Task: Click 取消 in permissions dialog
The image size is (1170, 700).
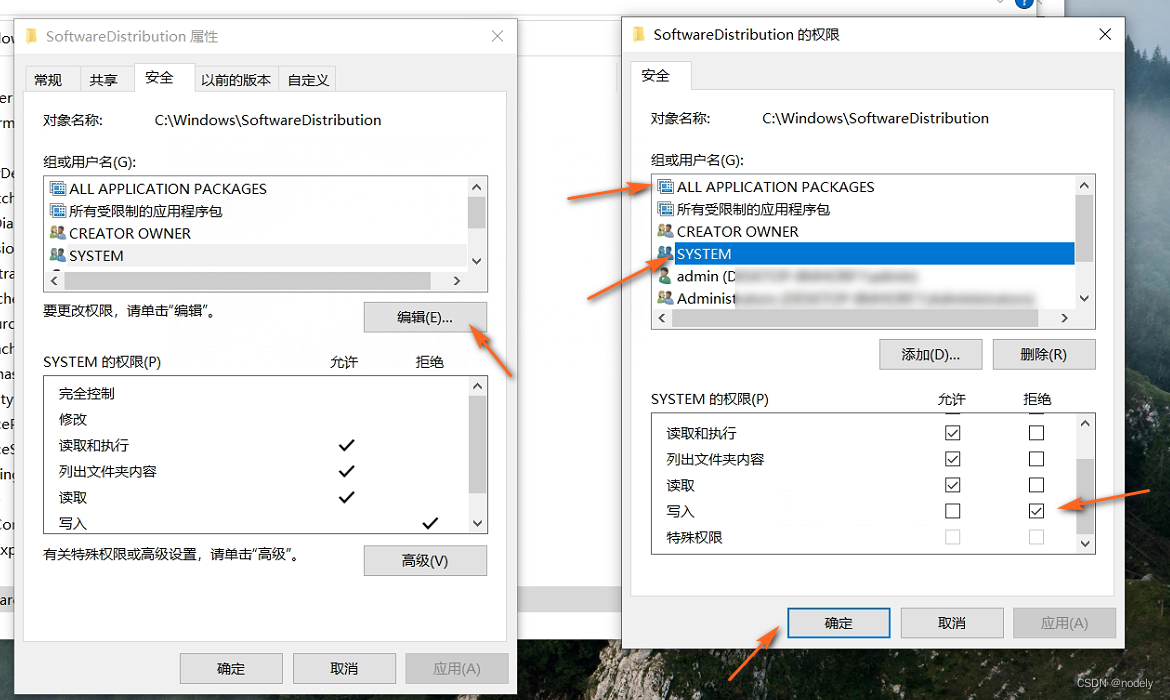Action: 951,622
